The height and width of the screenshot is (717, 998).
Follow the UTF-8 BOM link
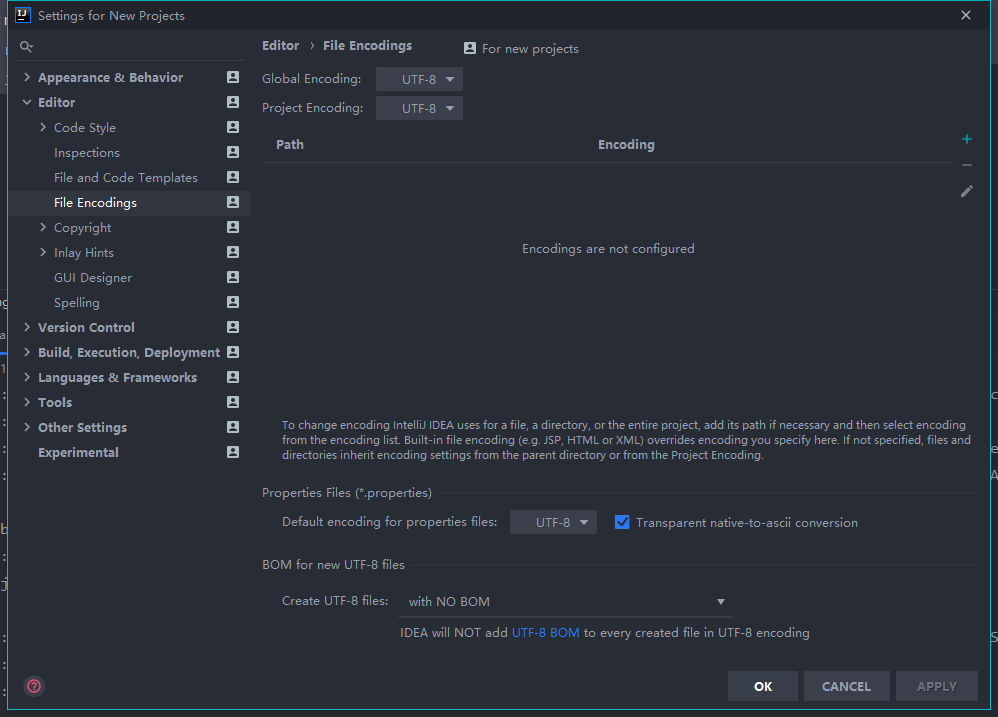(545, 632)
